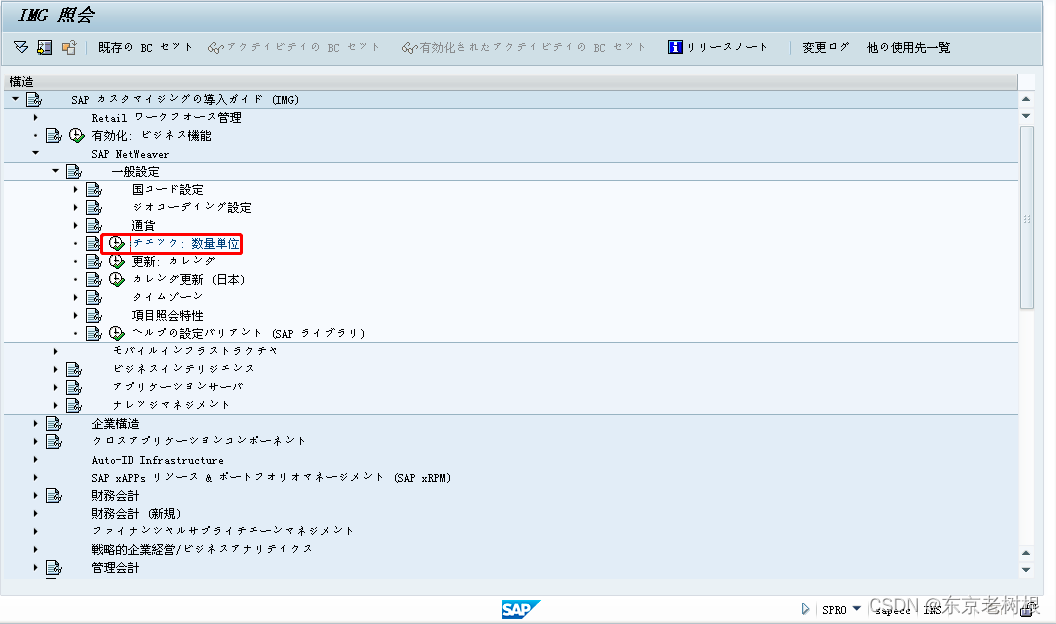Select チェック: 数量単位 tree entry
1056x624 pixels.
[x=186, y=243]
